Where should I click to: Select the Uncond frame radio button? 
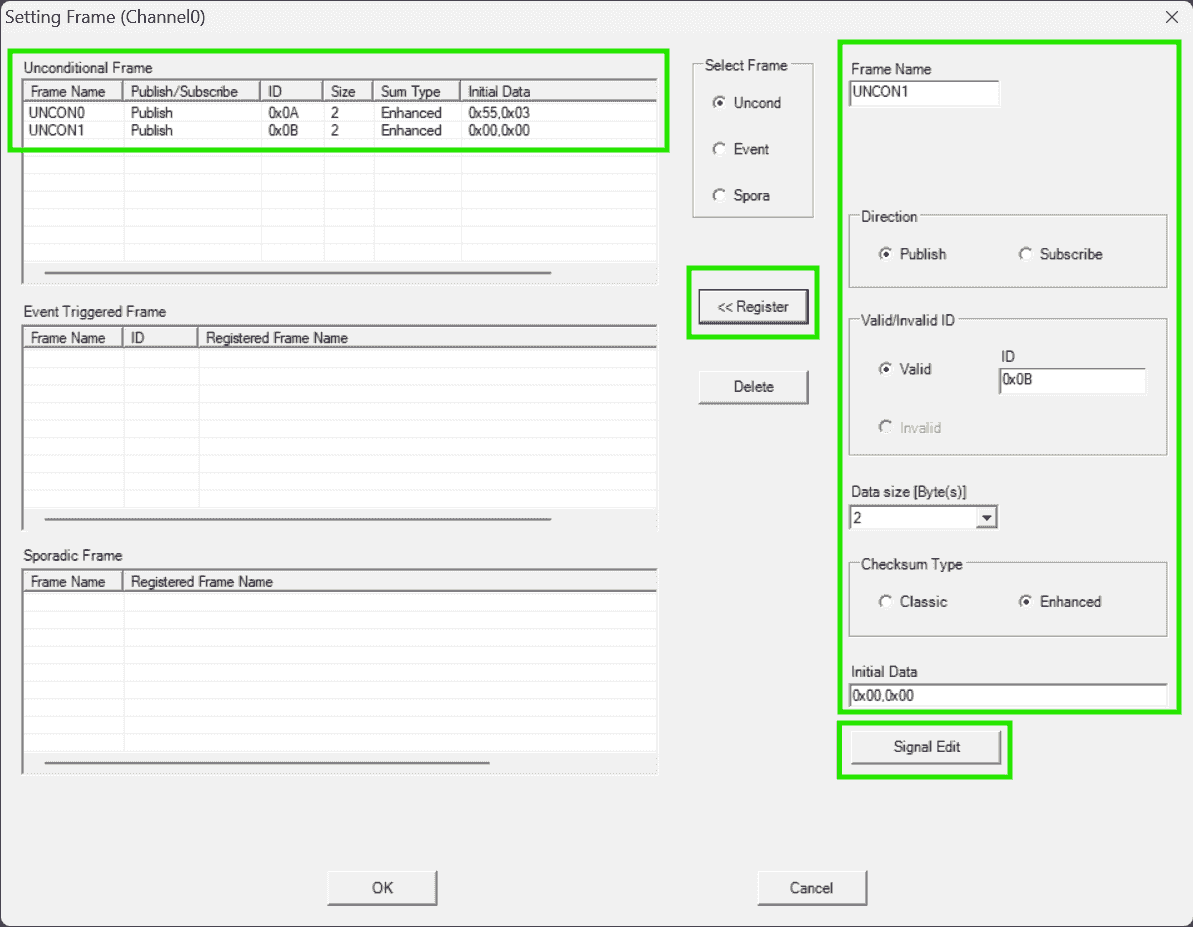[719, 103]
